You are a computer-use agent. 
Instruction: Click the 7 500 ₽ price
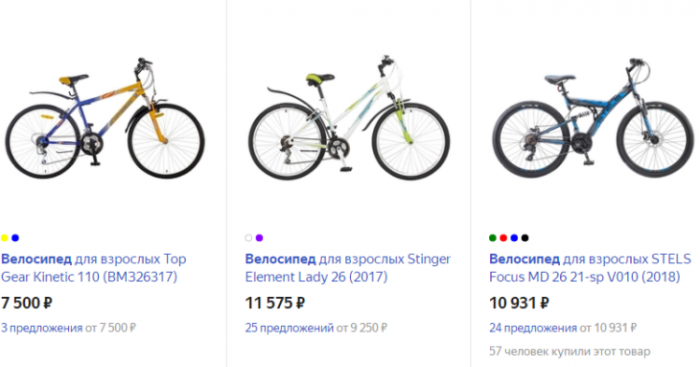(27, 304)
